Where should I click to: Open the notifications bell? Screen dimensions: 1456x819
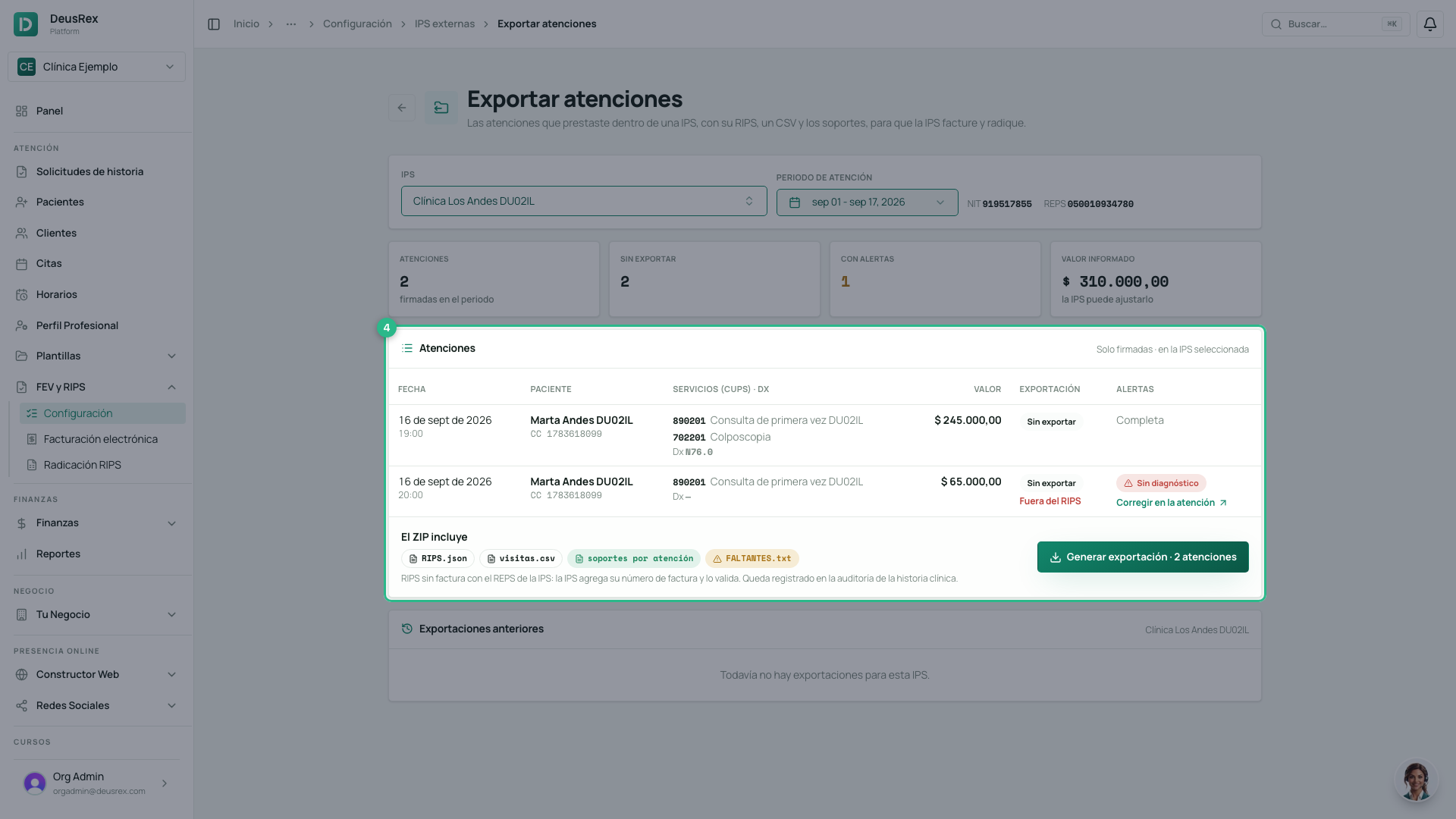(1429, 24)
